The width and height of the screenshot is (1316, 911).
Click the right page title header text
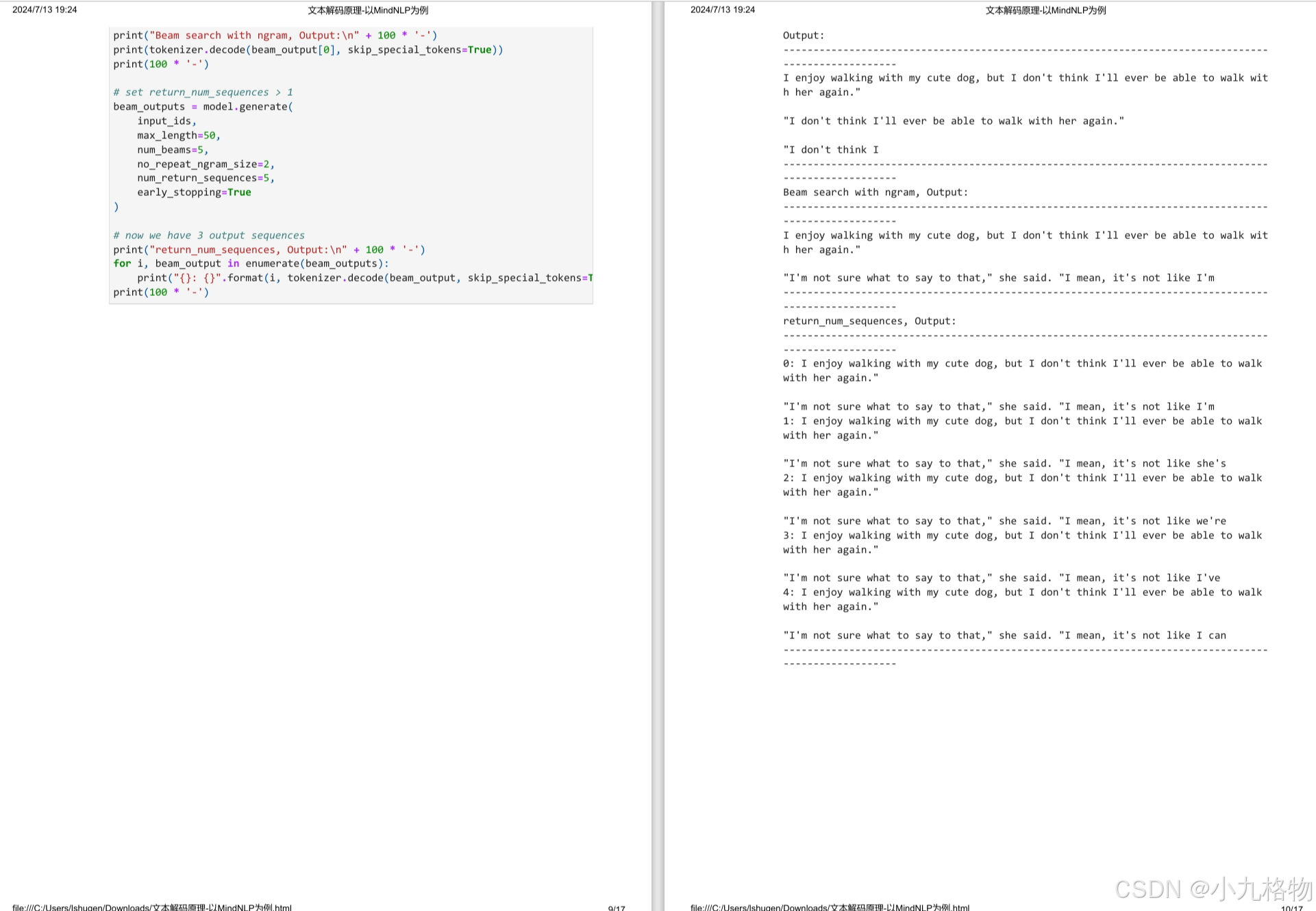click(x=1045, y=10)
